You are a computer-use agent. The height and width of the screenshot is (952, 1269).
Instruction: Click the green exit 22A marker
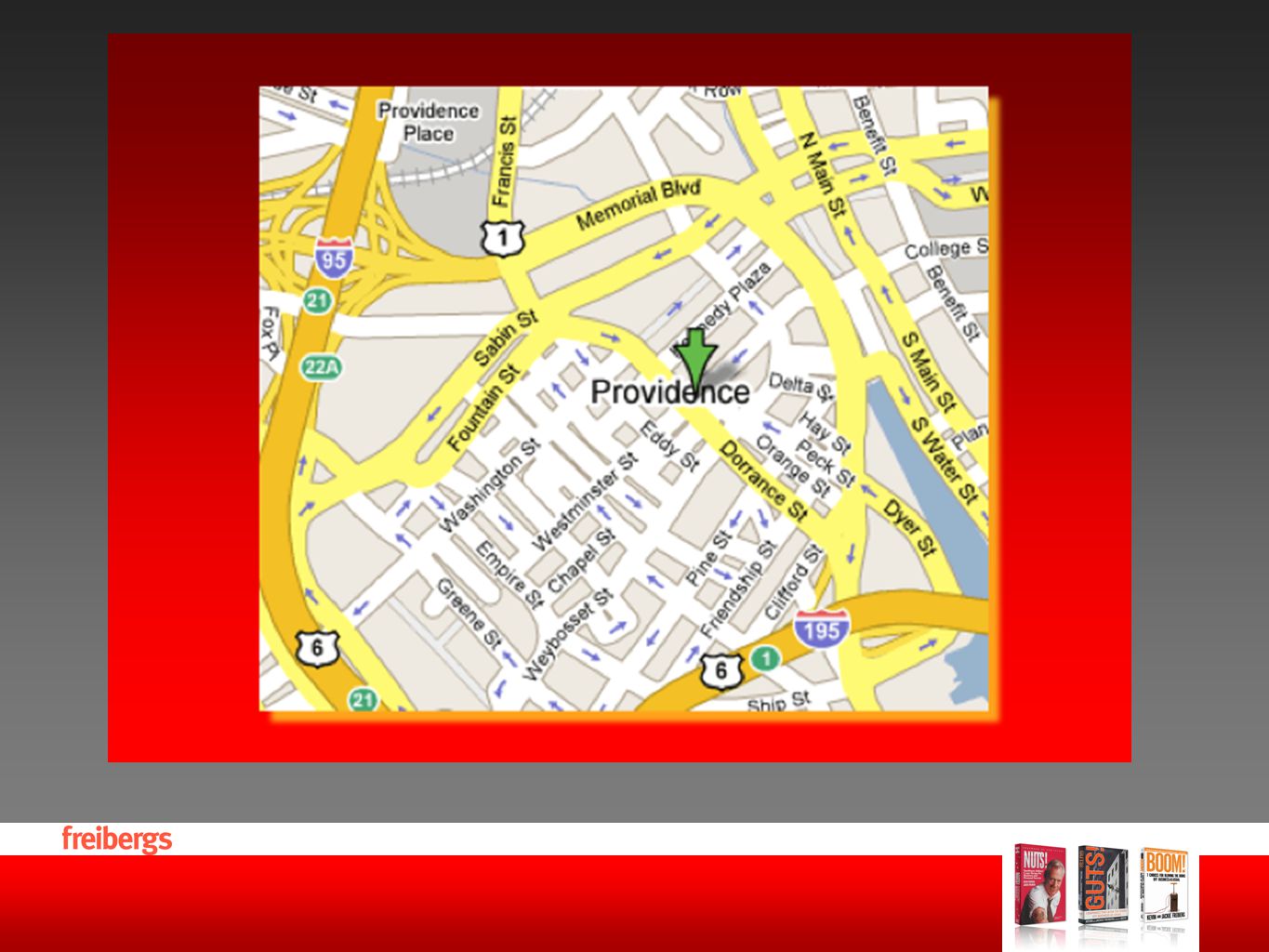[321, 367]
